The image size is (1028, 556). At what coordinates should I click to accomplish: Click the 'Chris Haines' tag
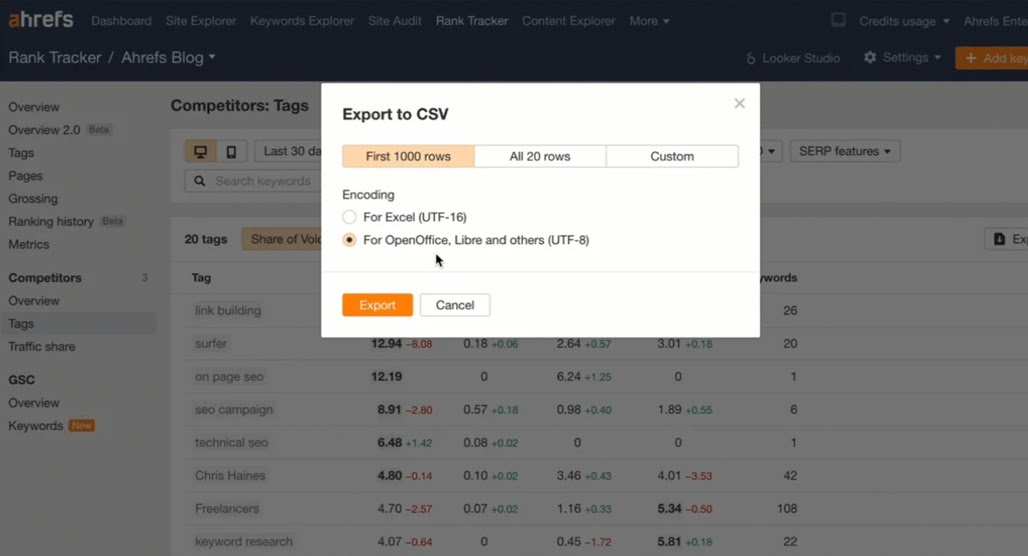point(230,476)
